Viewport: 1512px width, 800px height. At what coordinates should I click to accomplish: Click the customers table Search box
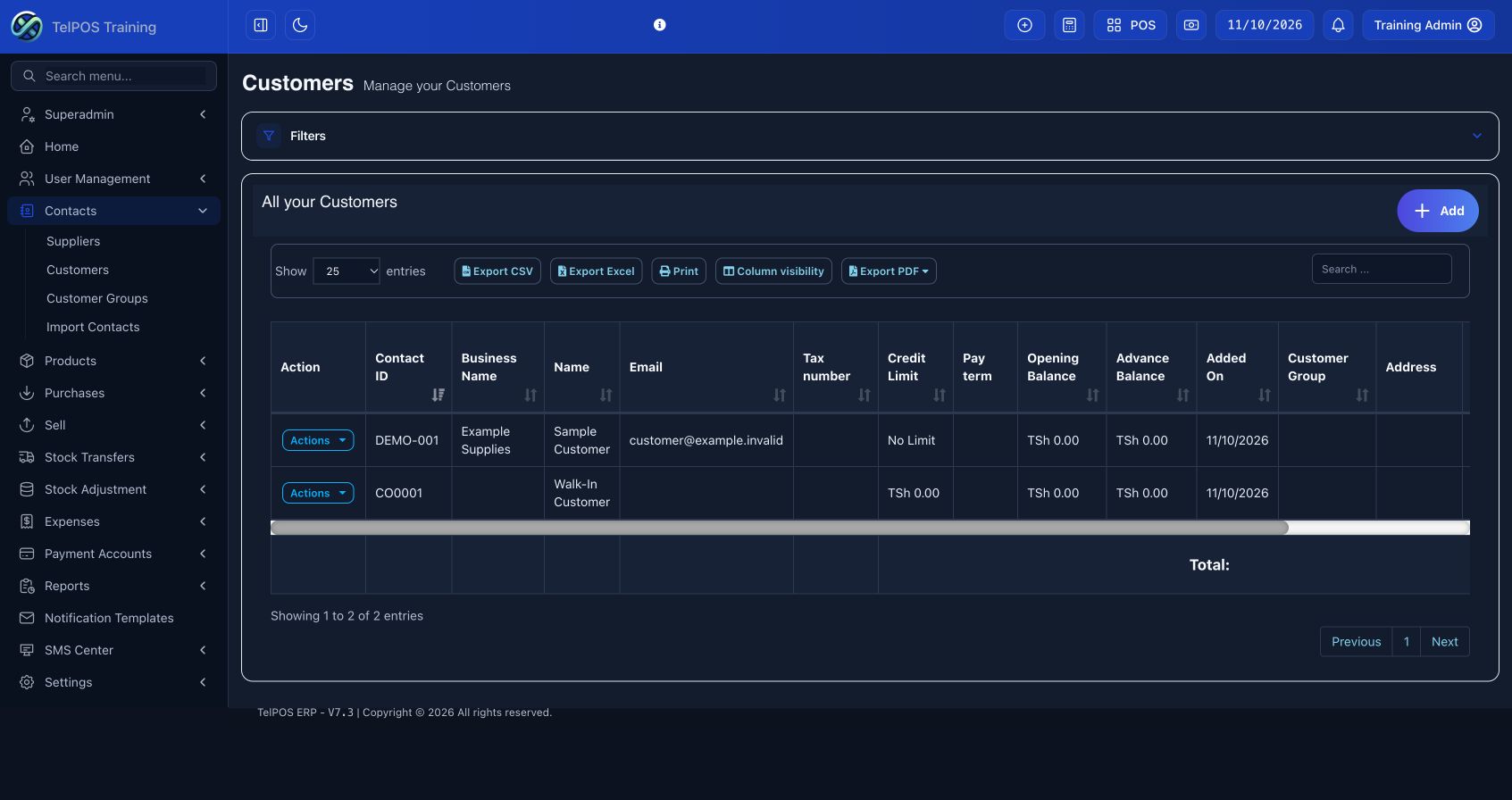[1382, 269]
